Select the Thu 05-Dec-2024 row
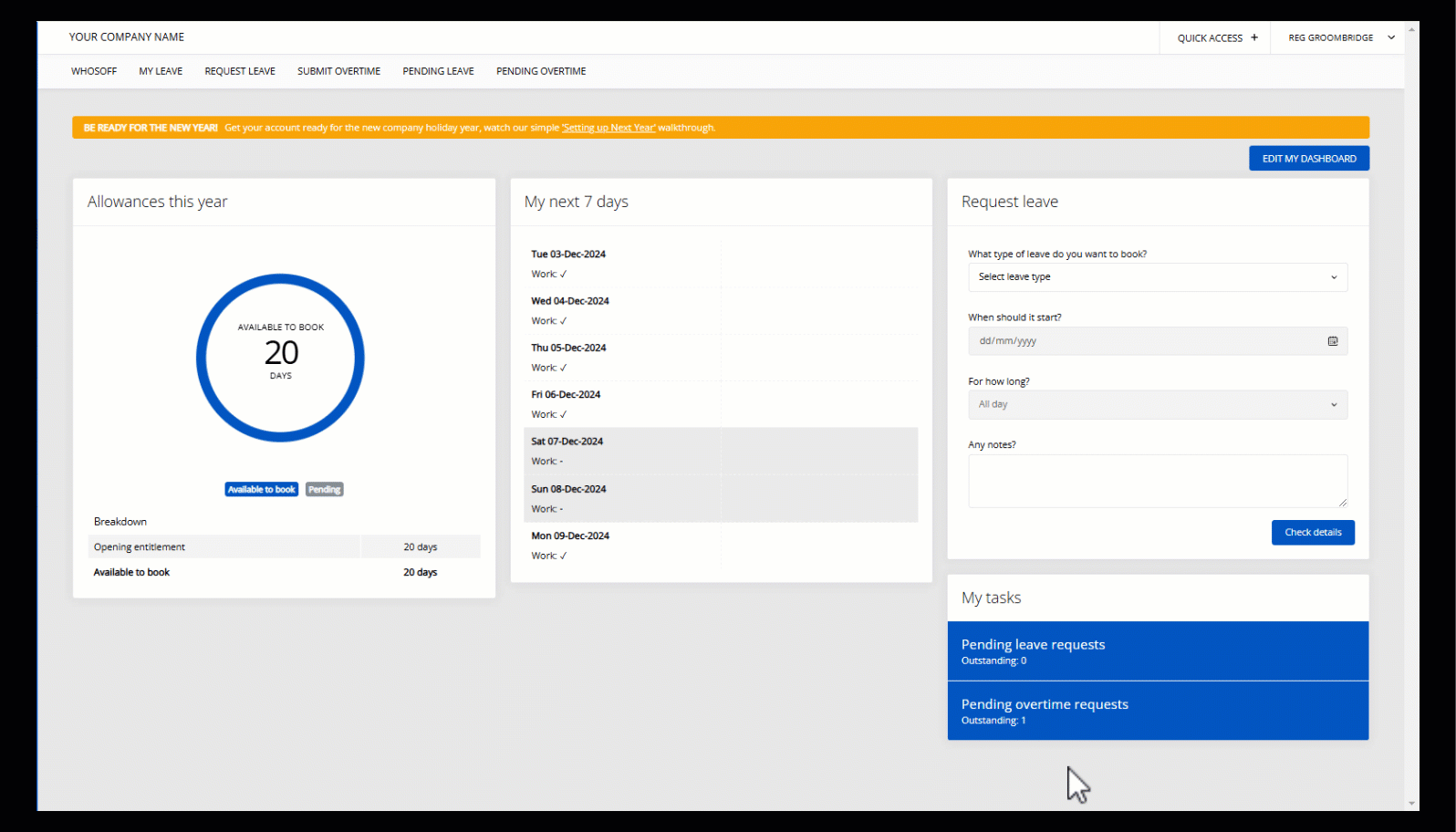 pyautogui.click(x=721, y=358)
